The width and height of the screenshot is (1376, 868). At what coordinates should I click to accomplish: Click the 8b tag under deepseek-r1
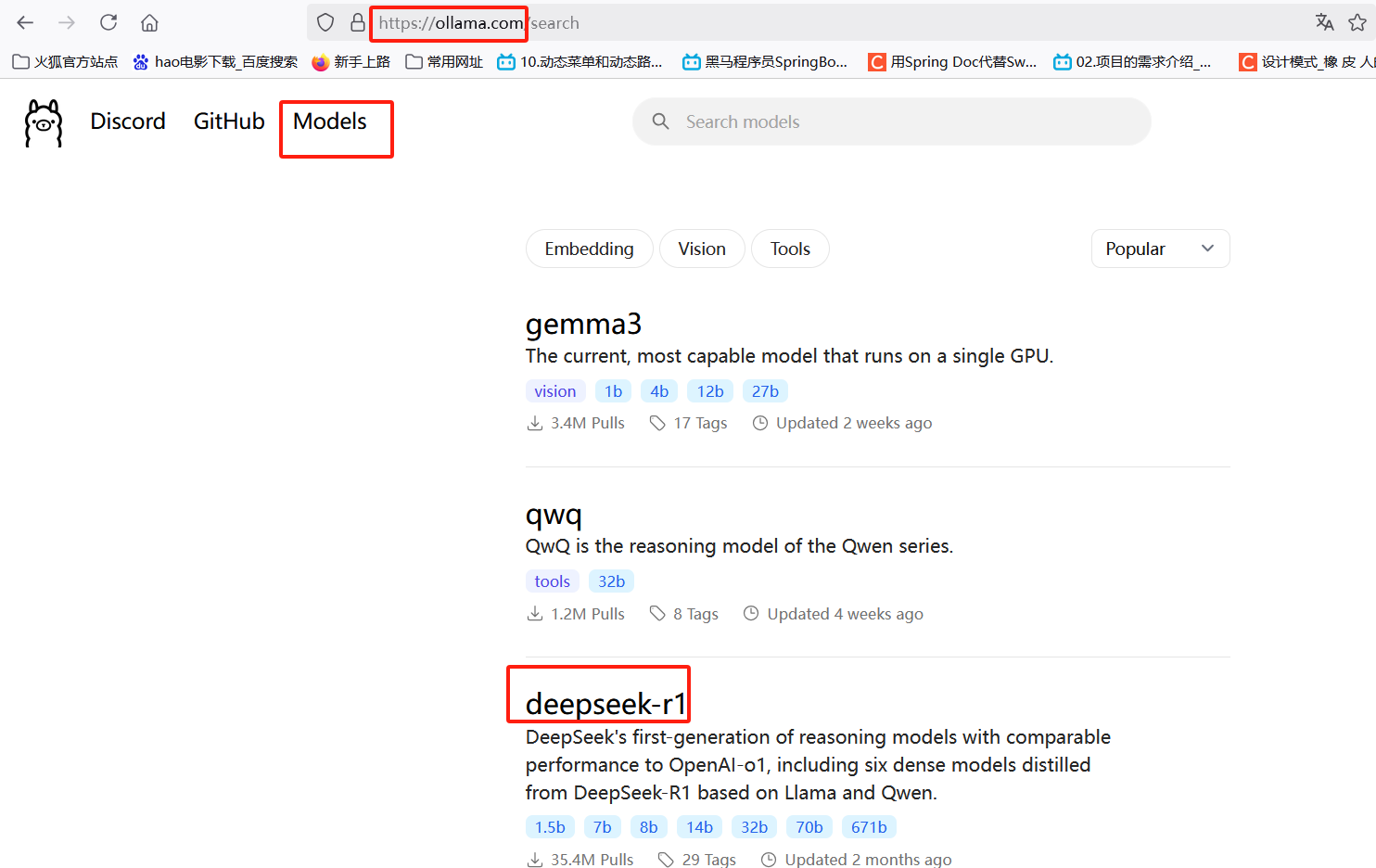pos(649,827)
